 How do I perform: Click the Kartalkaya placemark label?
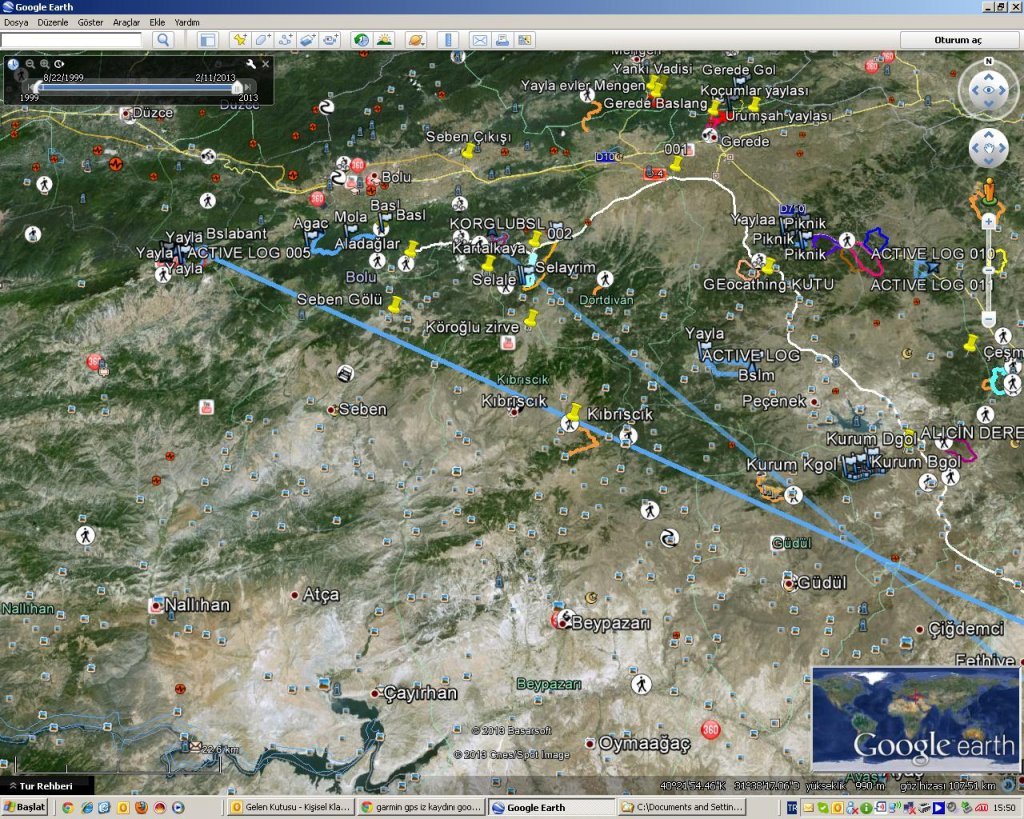[x=488, y=248]
